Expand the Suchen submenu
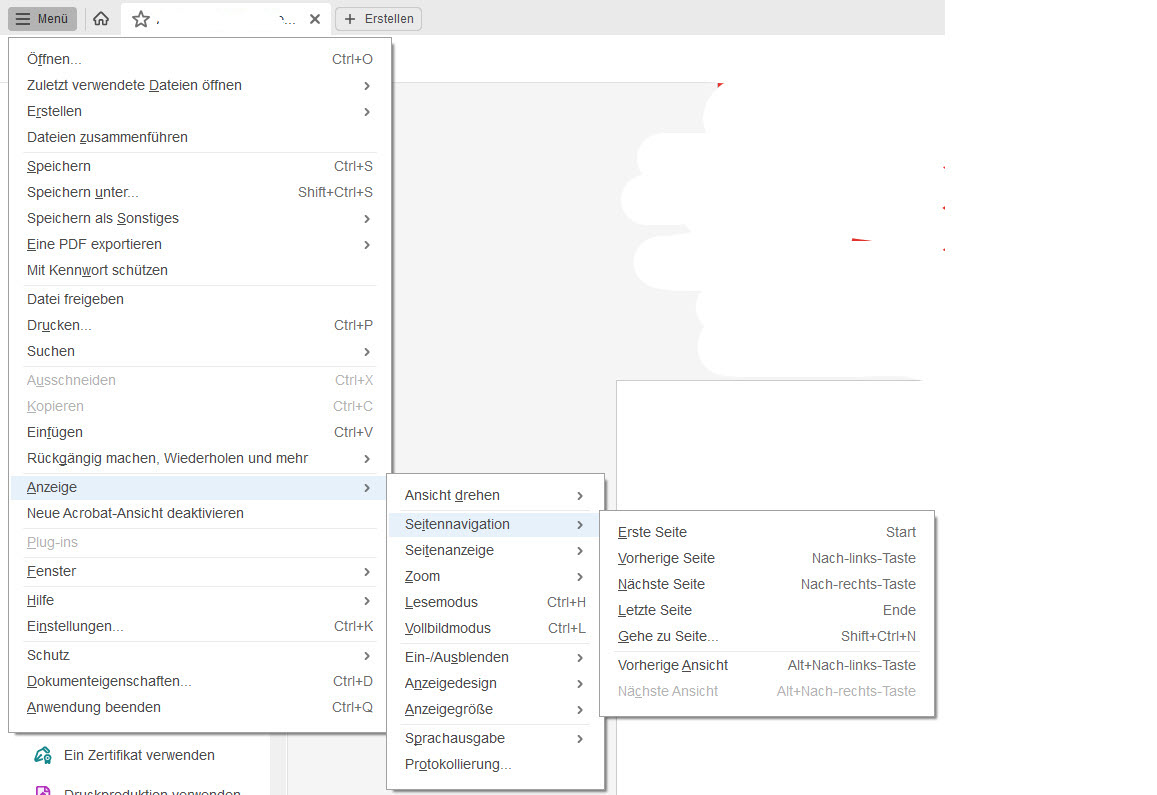The image size is (1157, 795). coord(199,351)
